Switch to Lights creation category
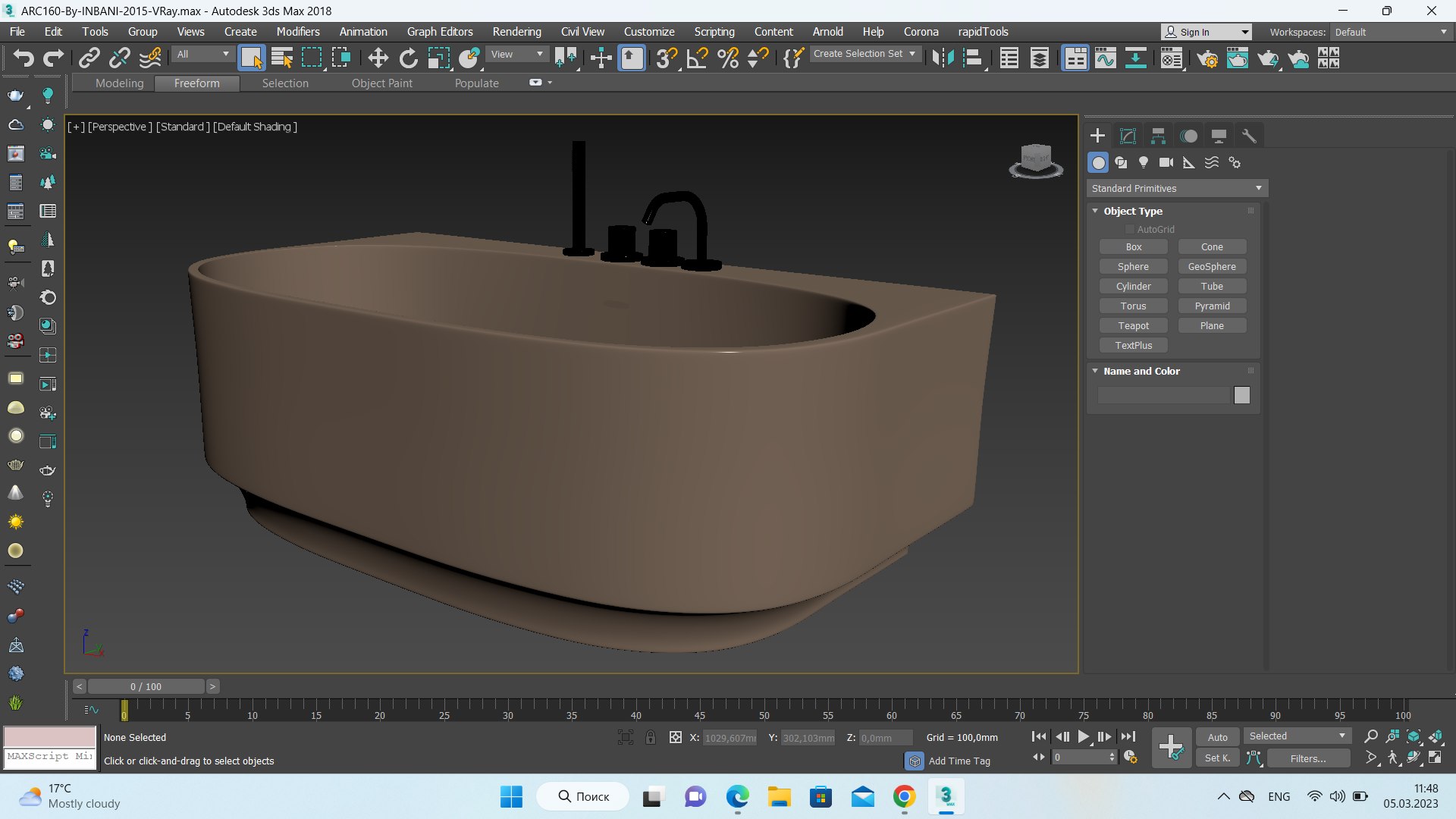 tap(1144, 162)
